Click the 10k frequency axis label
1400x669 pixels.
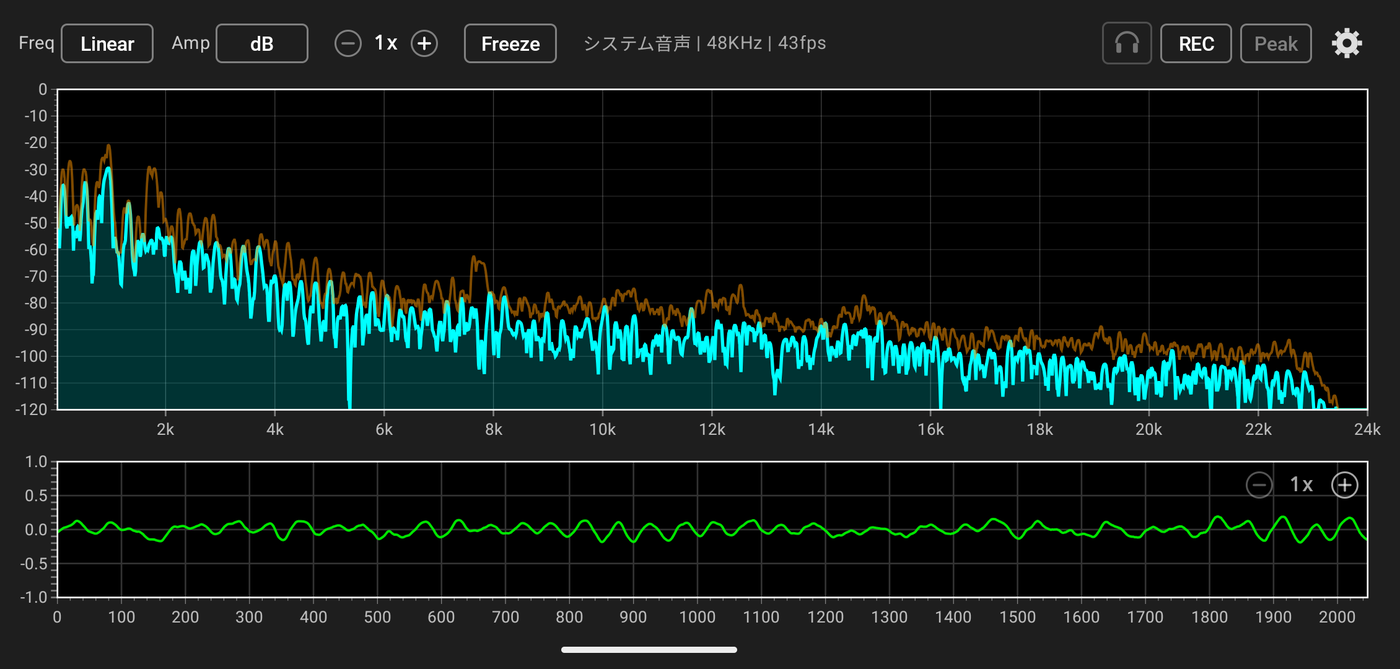pos(602,429)
